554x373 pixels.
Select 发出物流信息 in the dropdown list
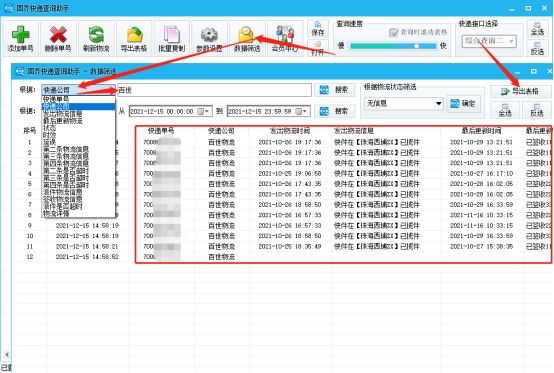pos(78,113)
